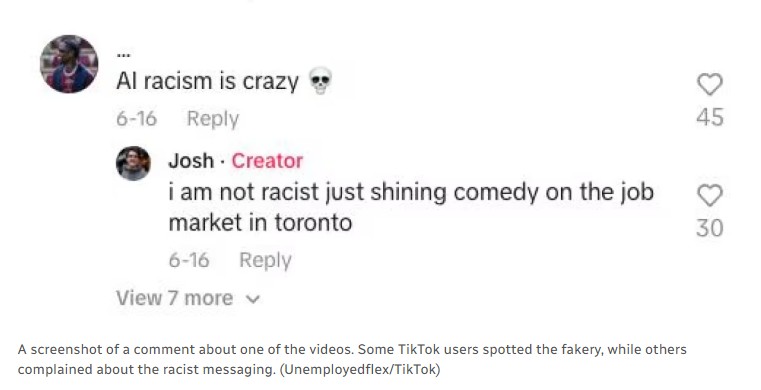Click the Unemployedflex/TikTok credit in caption
761x390 pixels.
[360, 370]
